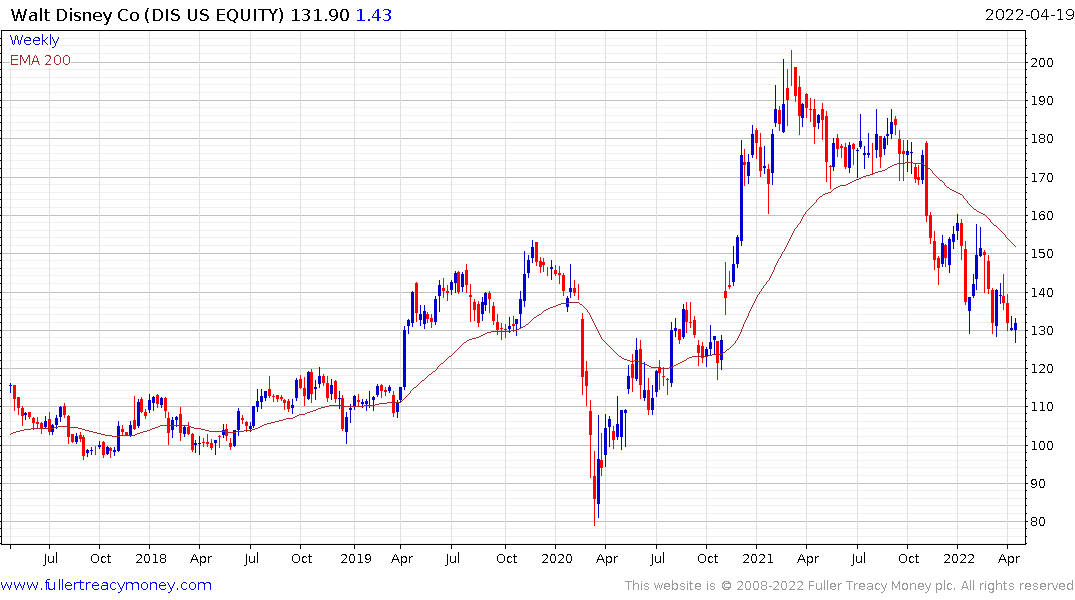Click the 110 price axis label
Viewport: 1075px width, 600px height.
tap(1042, 407)
